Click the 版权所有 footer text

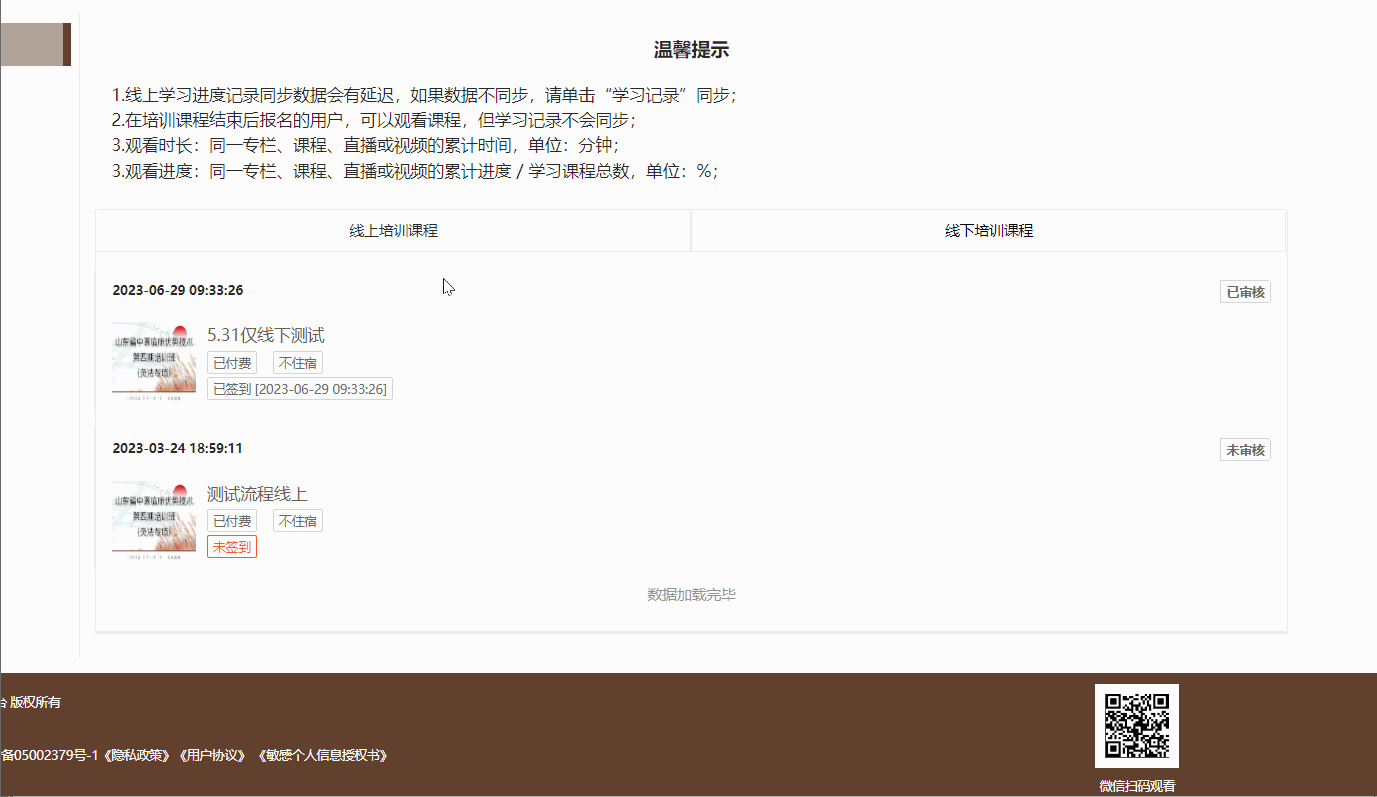pos(37,702)
